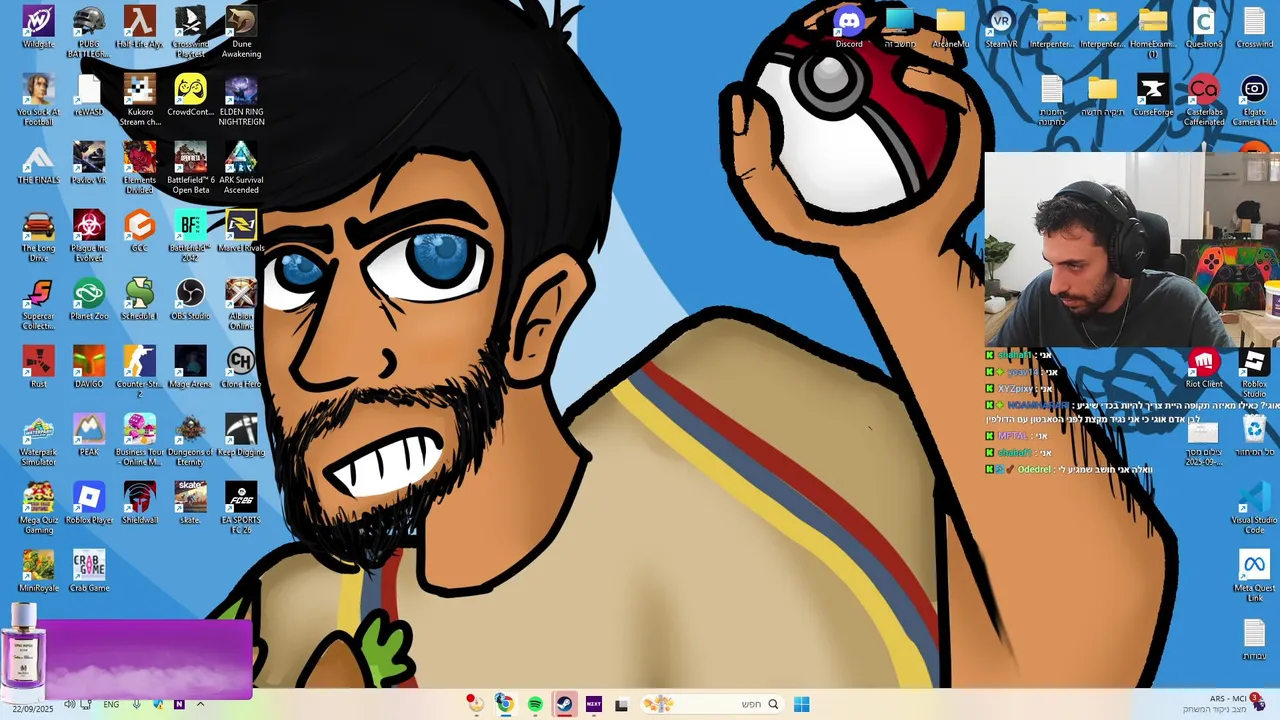Open Plague Inc Evolved shortcut
Viewport: 1280px width, 720px height.
click(89, 235)
